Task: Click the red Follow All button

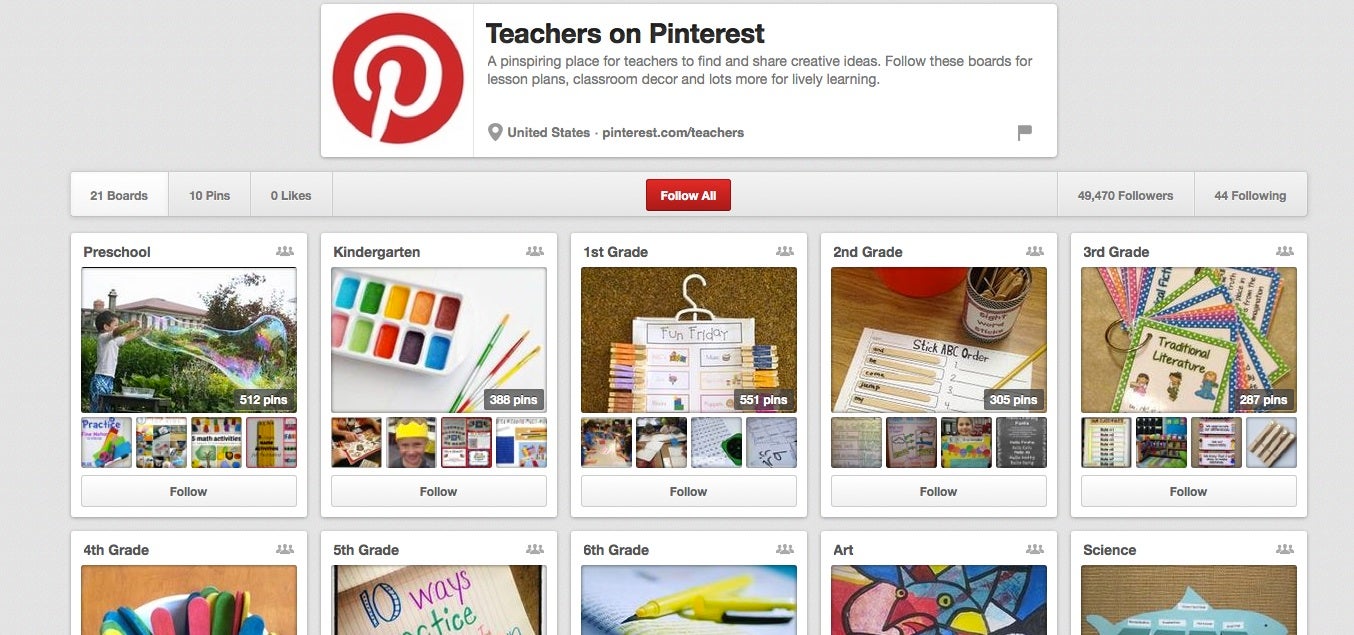Action: coord(688,195)
